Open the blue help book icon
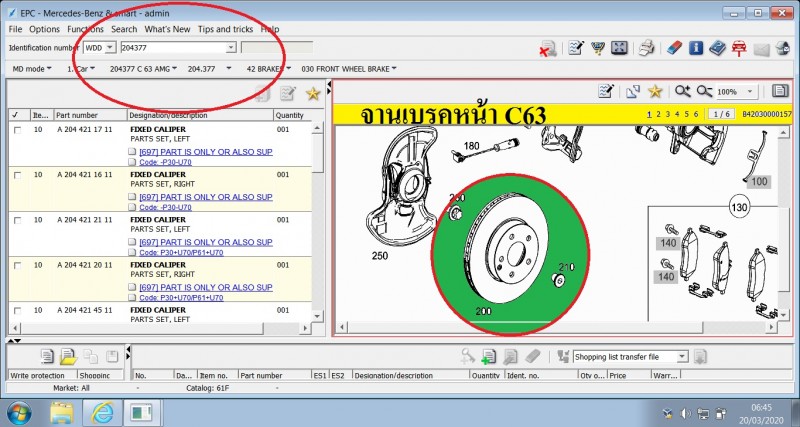Image resolution: width=800 pixels, height=427 pixels. (x=717, y=48)
